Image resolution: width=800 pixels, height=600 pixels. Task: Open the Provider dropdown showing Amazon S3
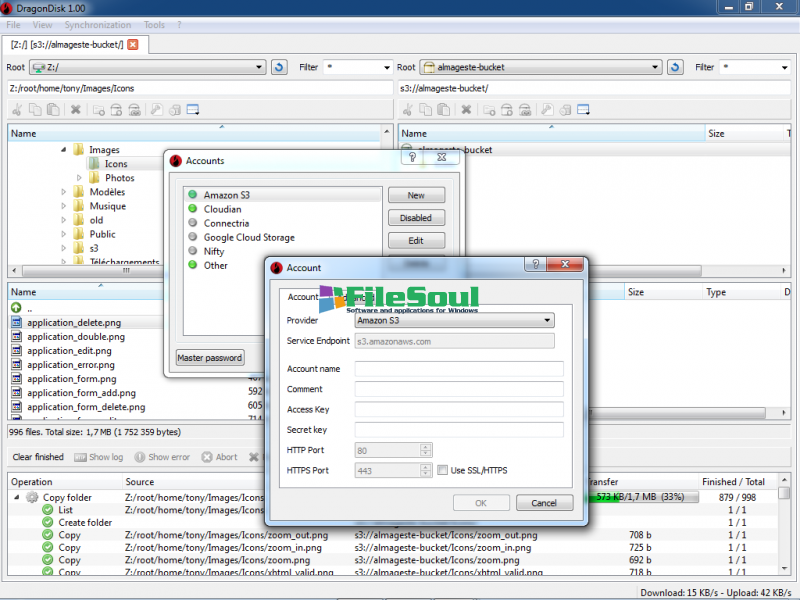455,320
